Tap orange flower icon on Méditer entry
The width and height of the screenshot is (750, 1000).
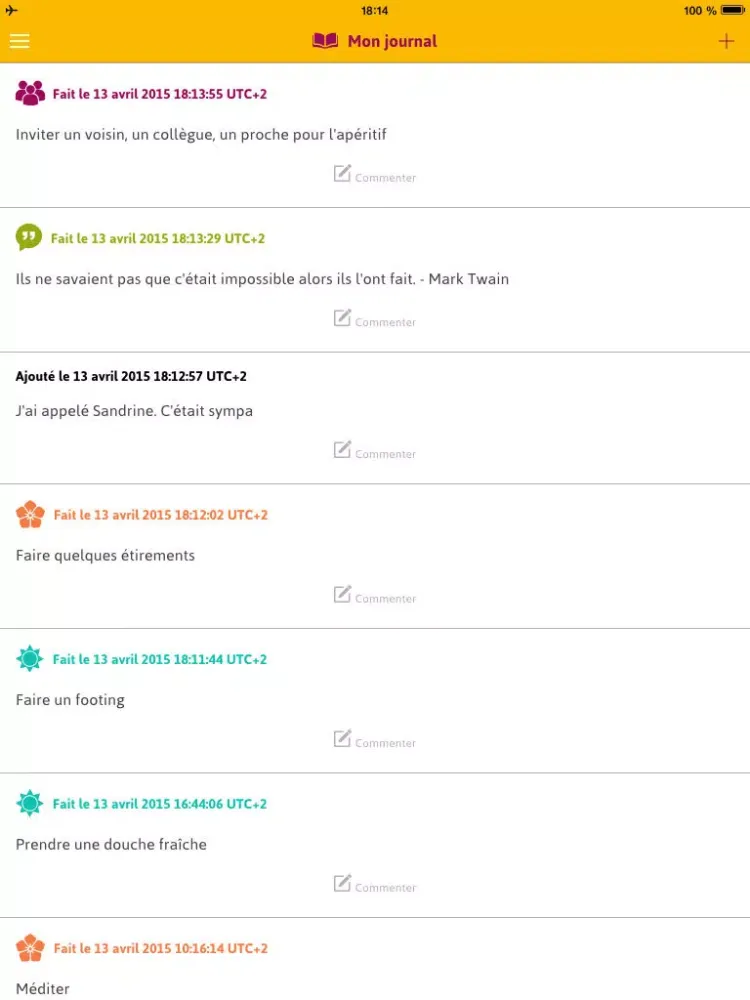pyautogui.click(x=30, y=948)
